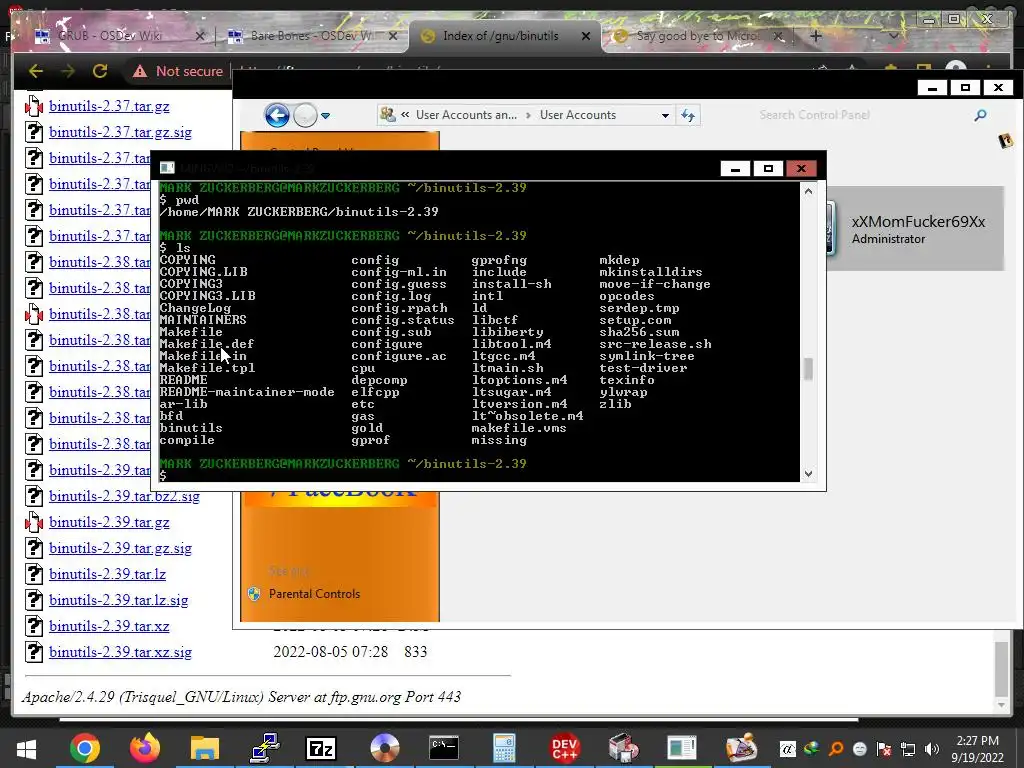Click the Search Control Panel input field

[862, 116]
